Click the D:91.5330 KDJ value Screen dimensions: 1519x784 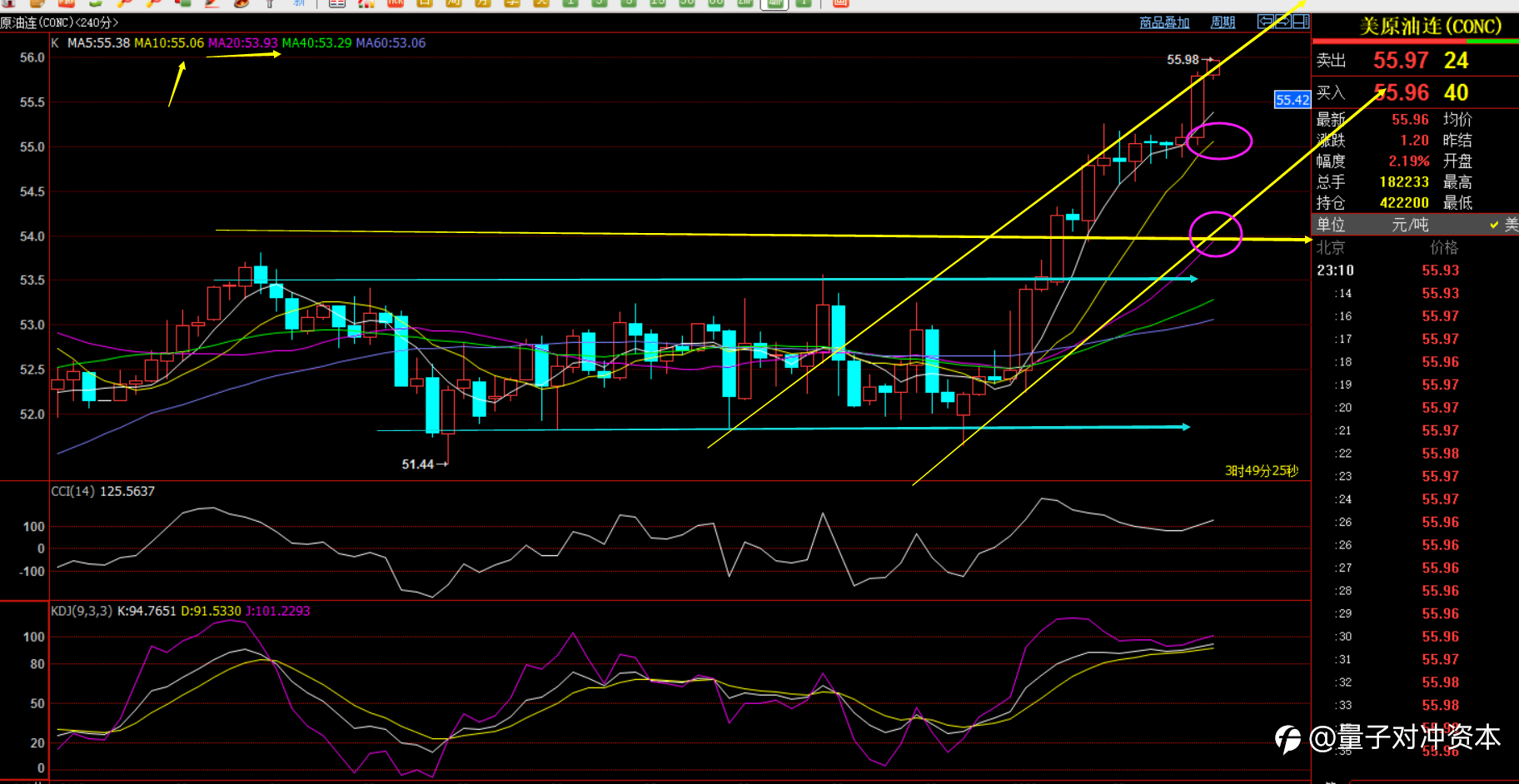[211, 611]
